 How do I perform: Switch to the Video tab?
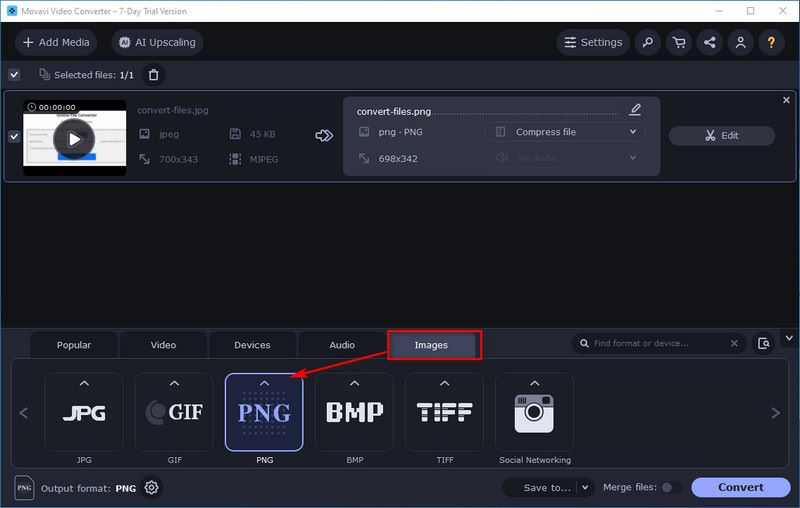[x=163, y=345]
